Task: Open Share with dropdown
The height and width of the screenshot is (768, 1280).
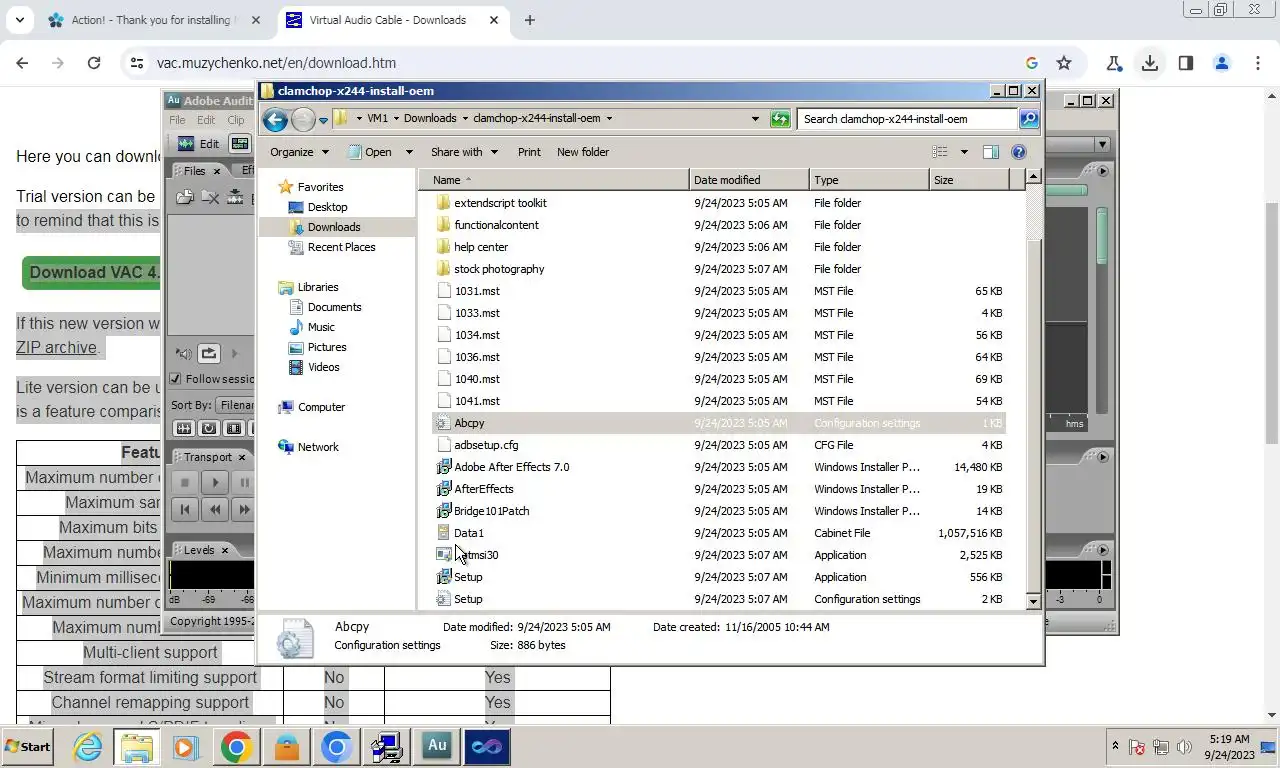Action: pos(464,152)
